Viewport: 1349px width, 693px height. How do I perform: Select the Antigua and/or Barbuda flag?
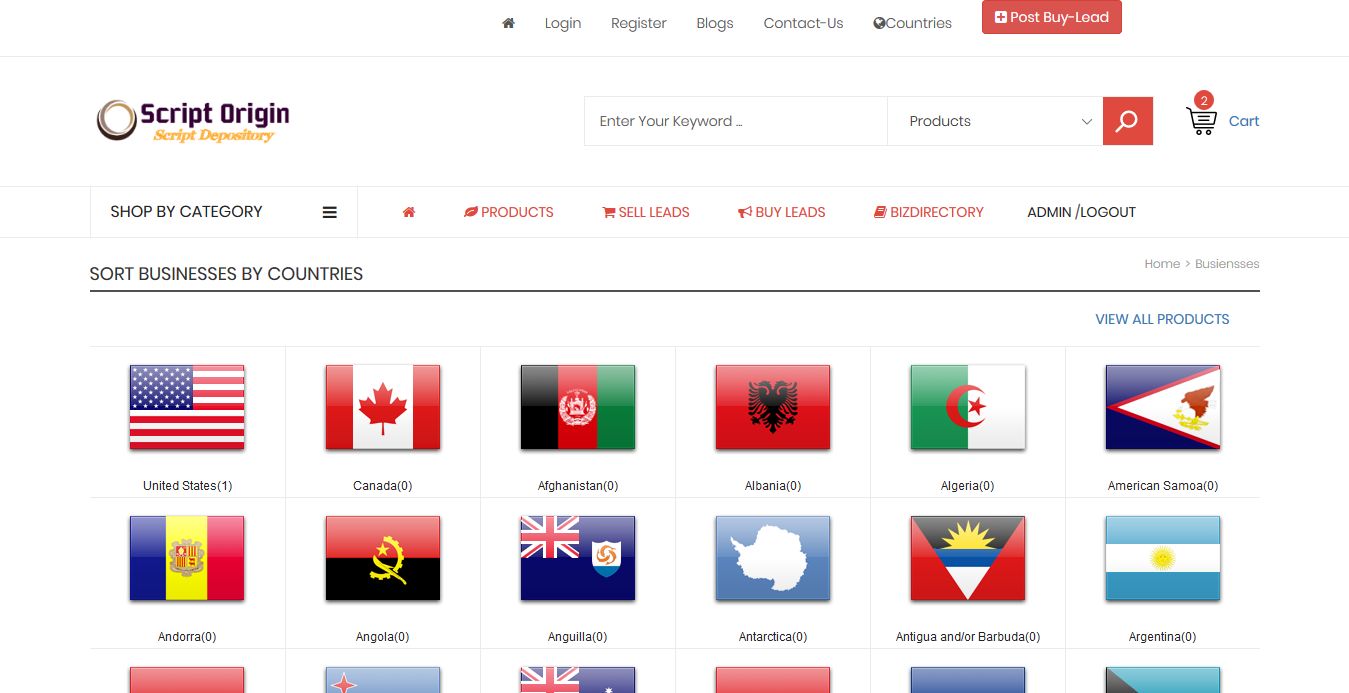pyautogui.click(x=968, y=558)
